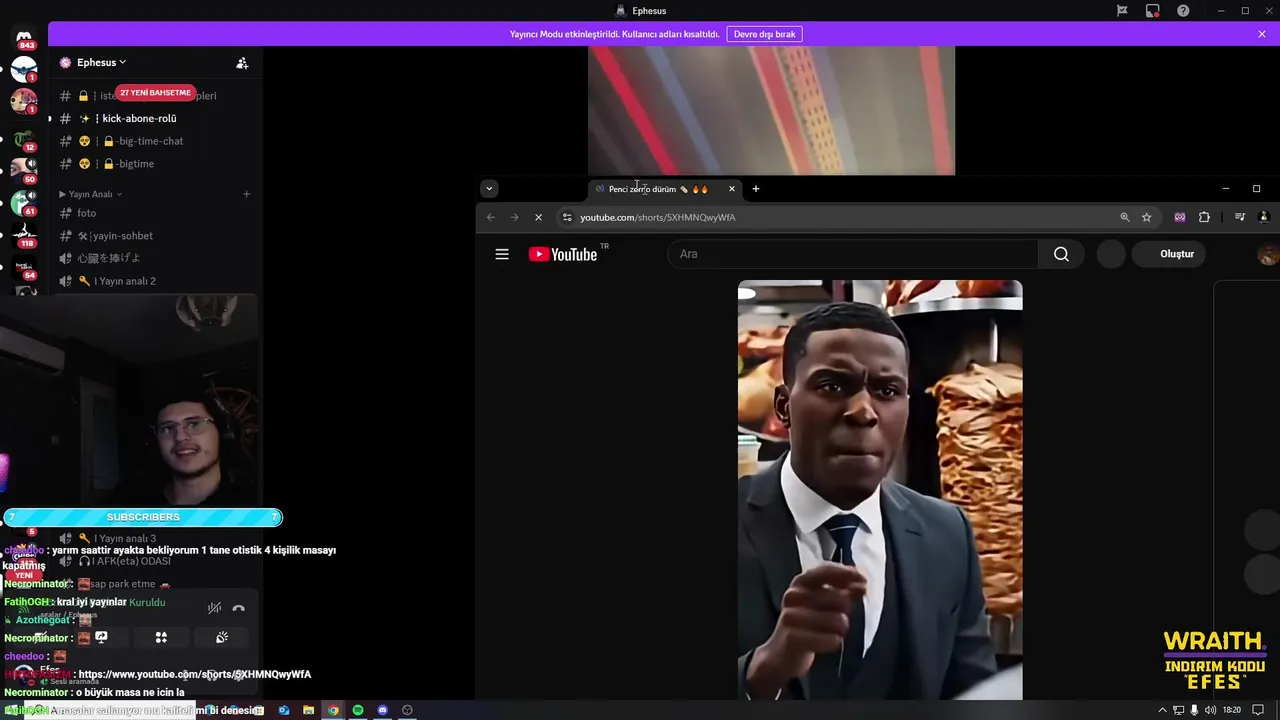Open the OBS icon in taskbar
The width and height of the screenshot is (1280, 720).
pyautogui.click(x=407, y=710)
